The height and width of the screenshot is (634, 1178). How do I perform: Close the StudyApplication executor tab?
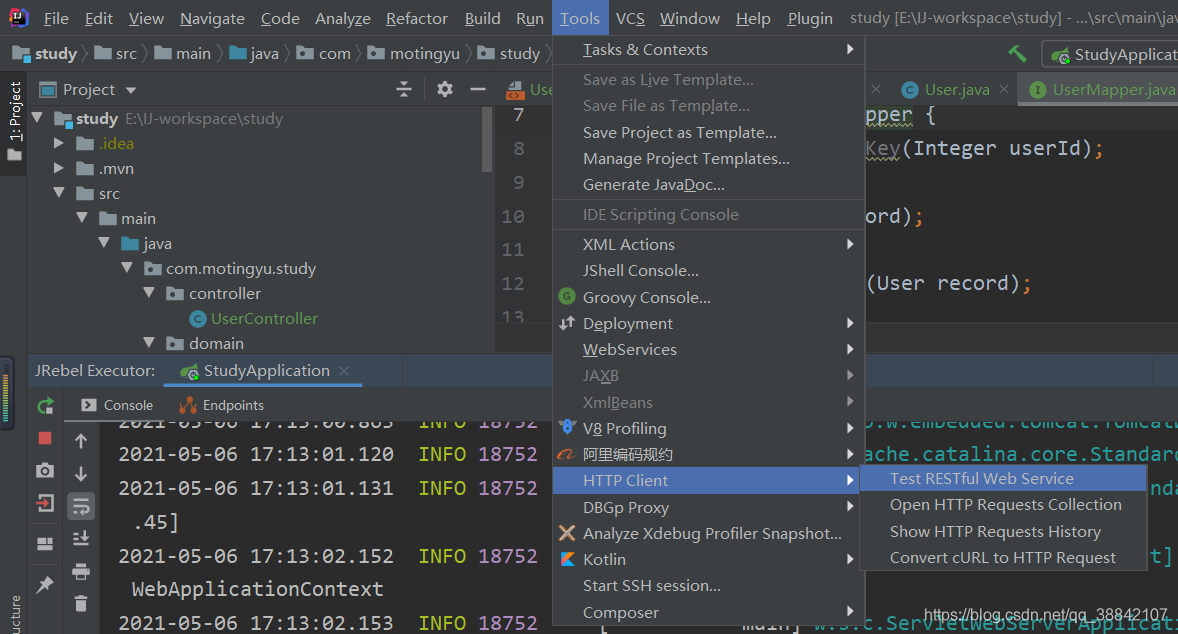pyautogui.click(x=344, y=371)
